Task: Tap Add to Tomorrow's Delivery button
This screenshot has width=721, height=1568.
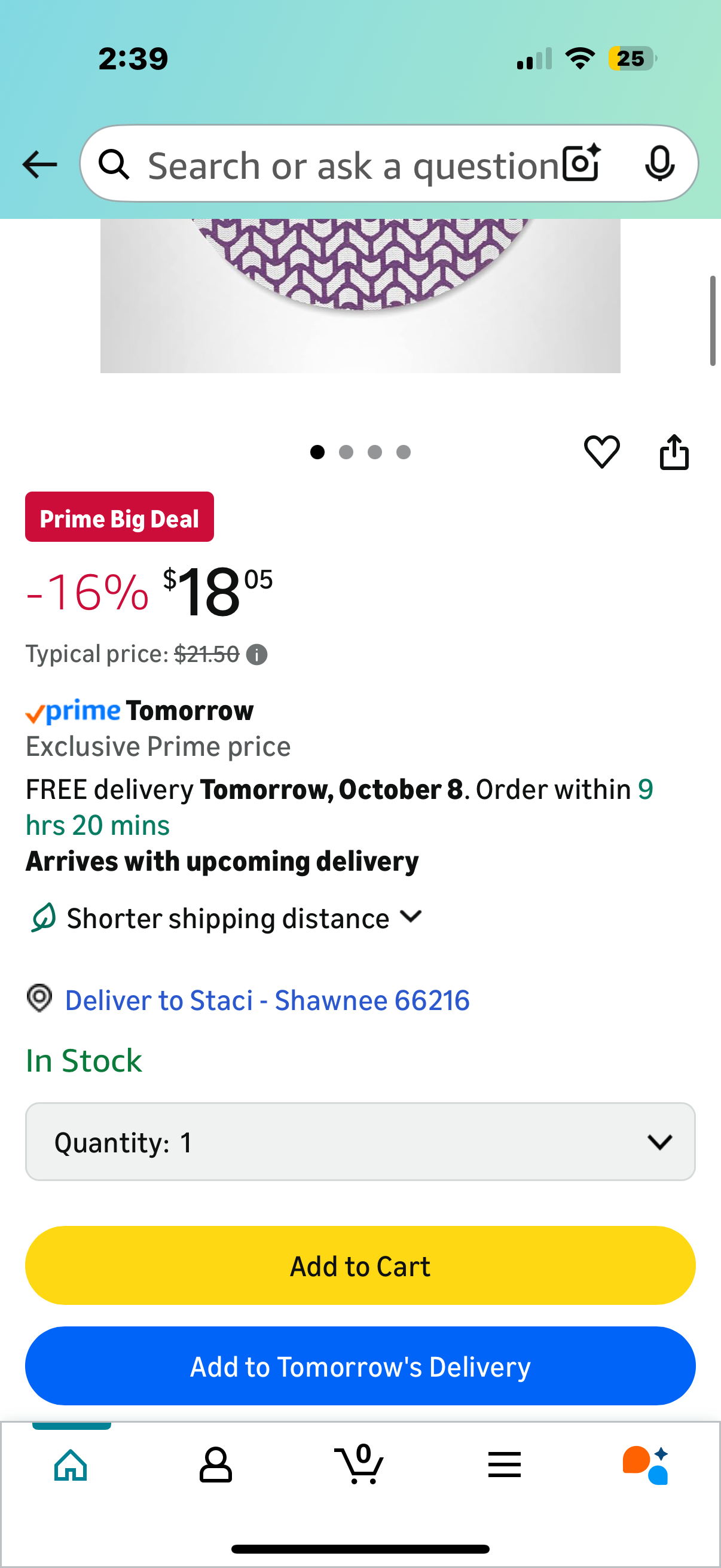Action: [x=360, y=1366]
